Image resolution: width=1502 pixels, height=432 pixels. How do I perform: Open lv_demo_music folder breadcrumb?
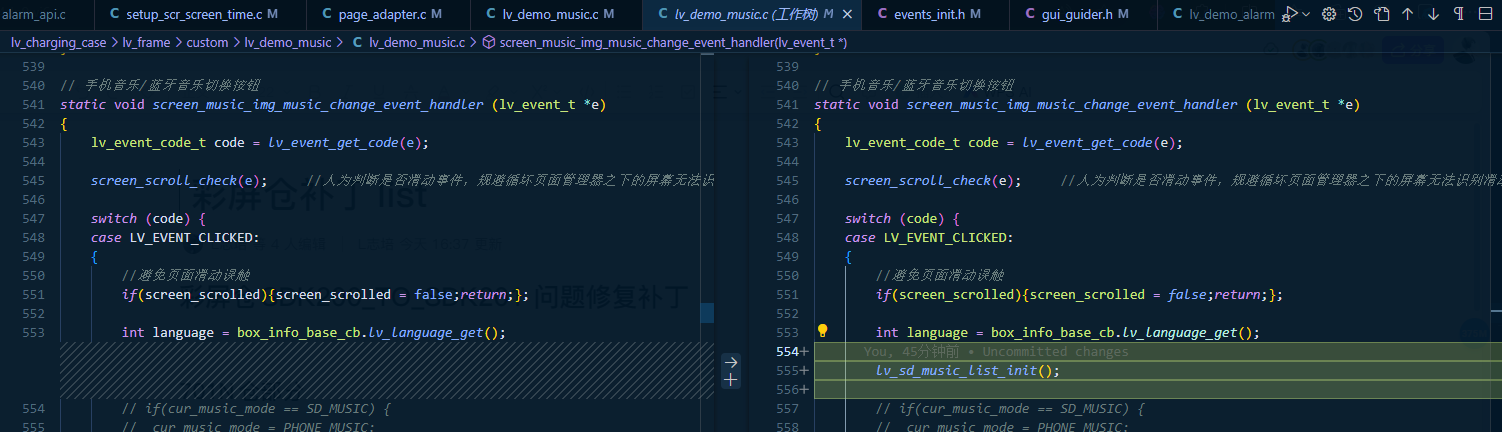(x=287, y=42)
